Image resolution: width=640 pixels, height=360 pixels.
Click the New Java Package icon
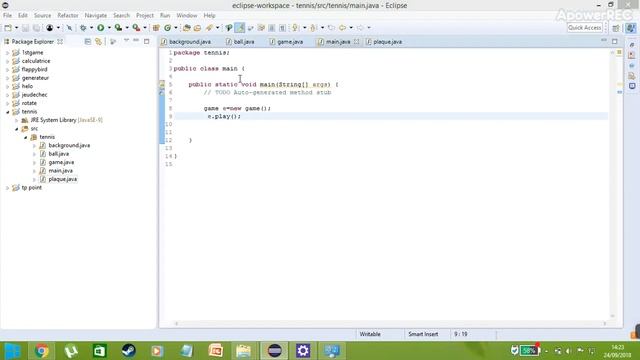point(156,28)
